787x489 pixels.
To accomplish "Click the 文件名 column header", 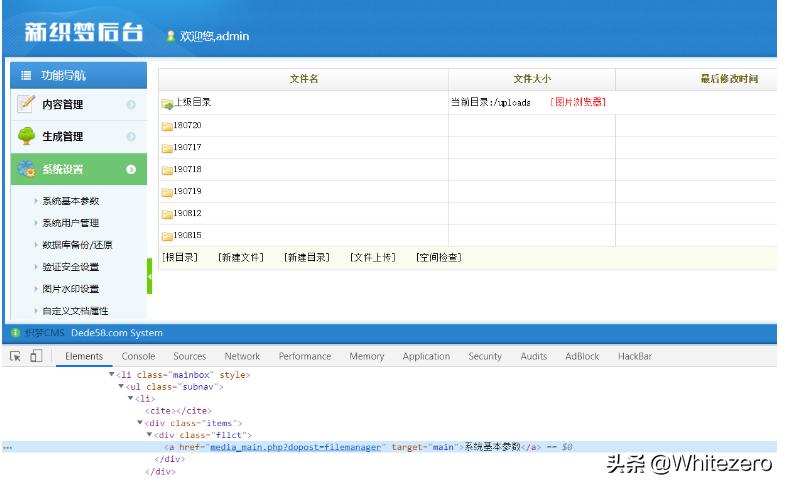I will (x=304, y=79).
